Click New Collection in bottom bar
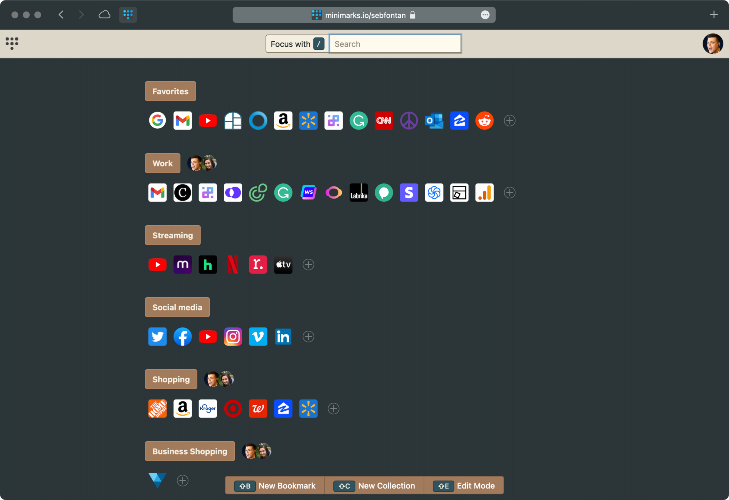 click(374, 486)
